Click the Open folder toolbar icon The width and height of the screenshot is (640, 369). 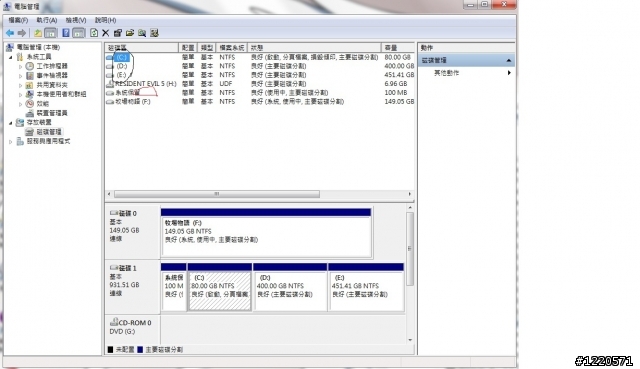[130, 33]
